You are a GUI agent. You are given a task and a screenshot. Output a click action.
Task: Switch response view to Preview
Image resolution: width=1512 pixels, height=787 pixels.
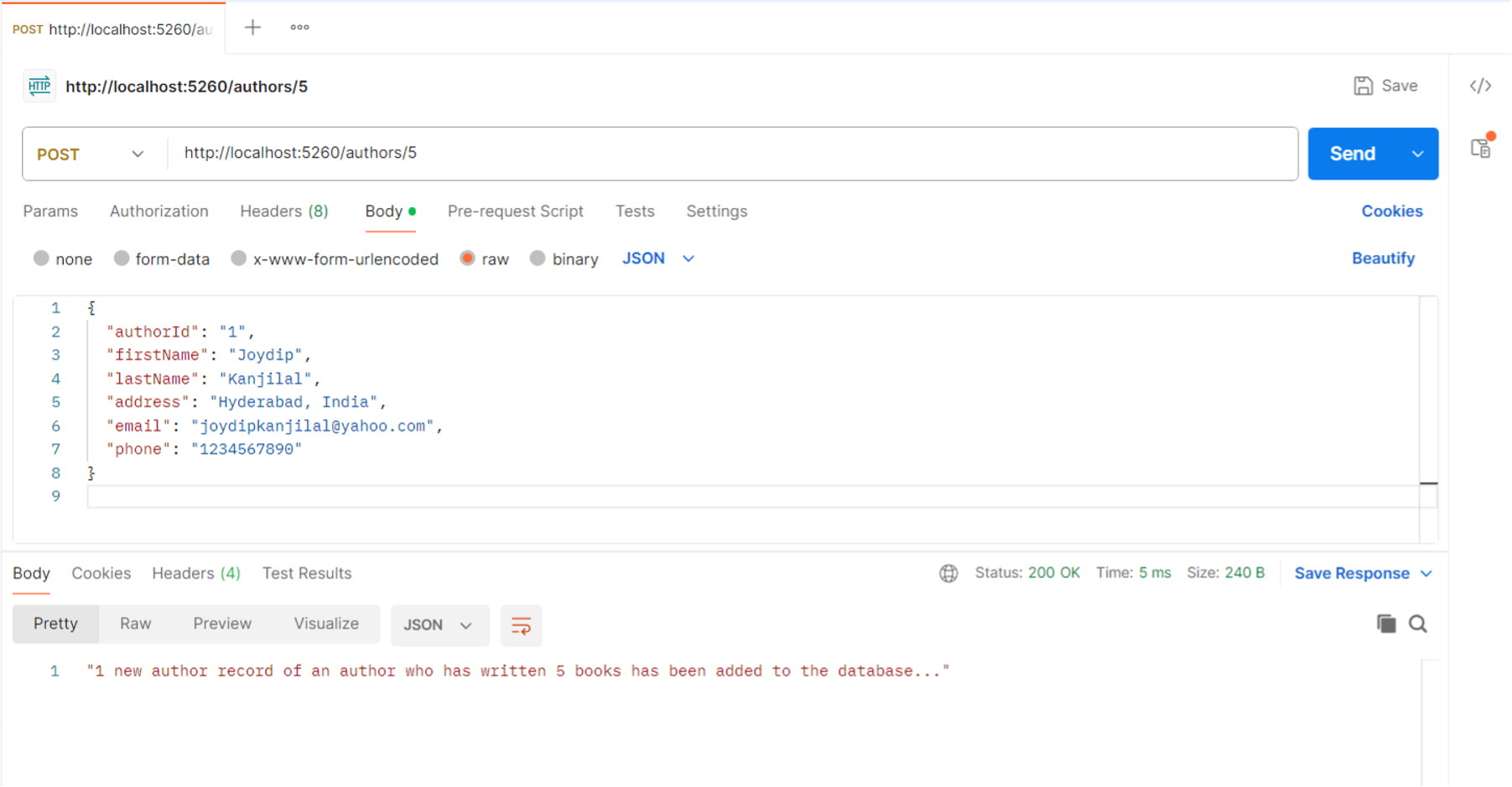221,623
